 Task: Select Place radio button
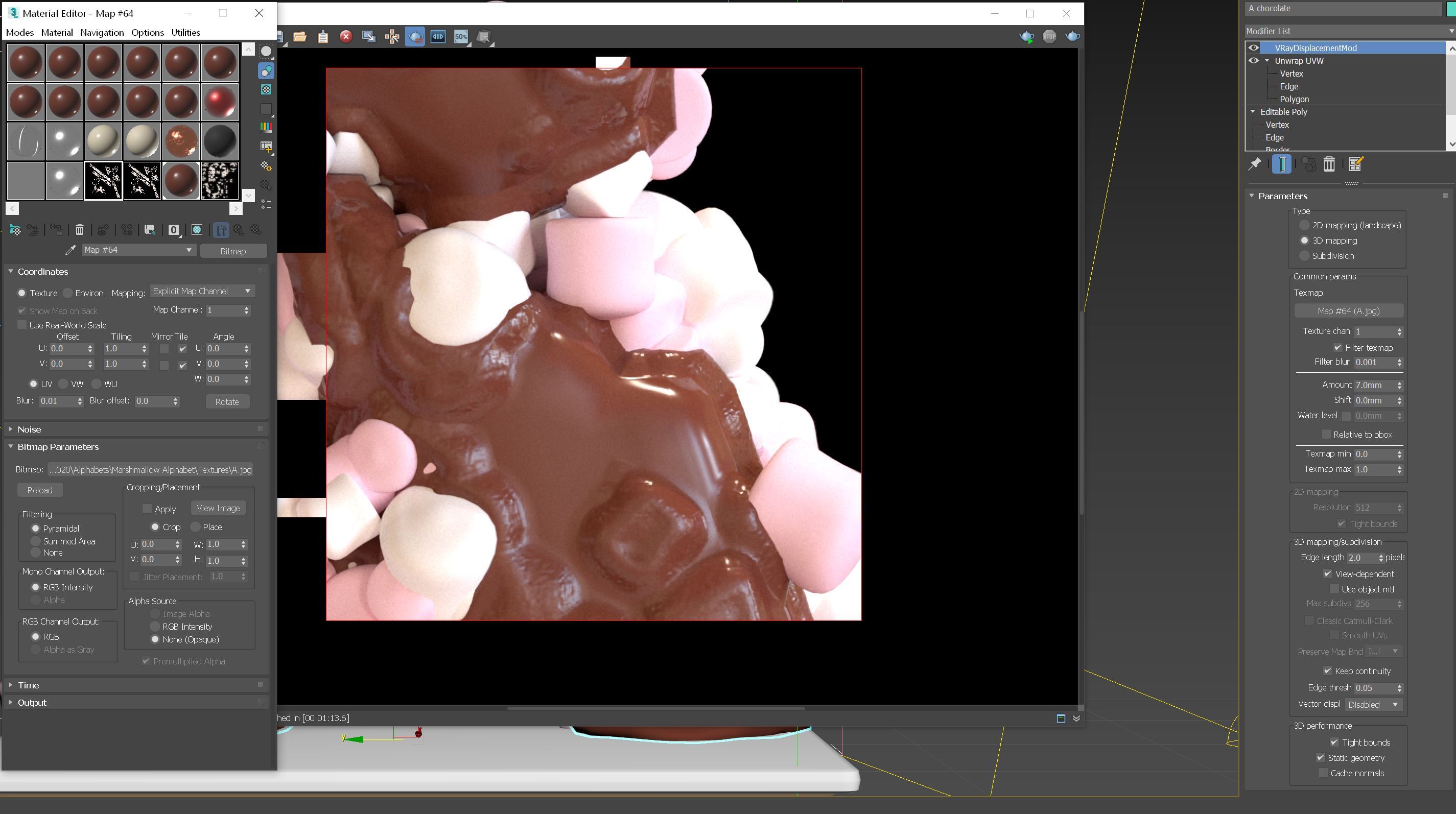tap(196, 527)
